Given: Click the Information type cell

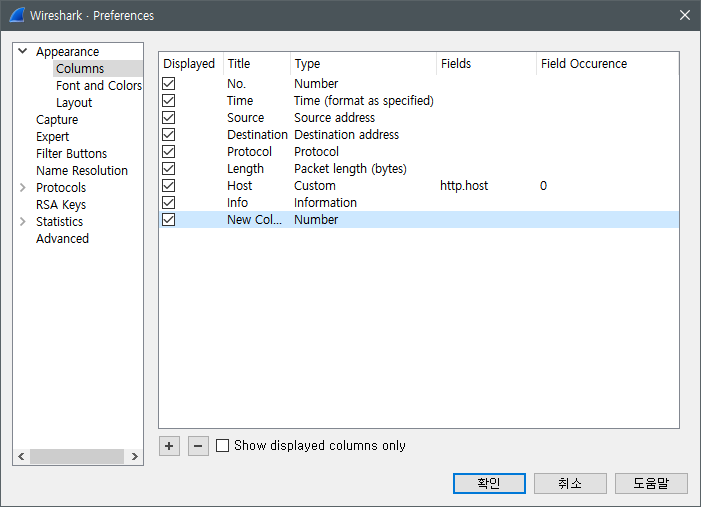Looking at the screenshot, I should coord(325,203).
